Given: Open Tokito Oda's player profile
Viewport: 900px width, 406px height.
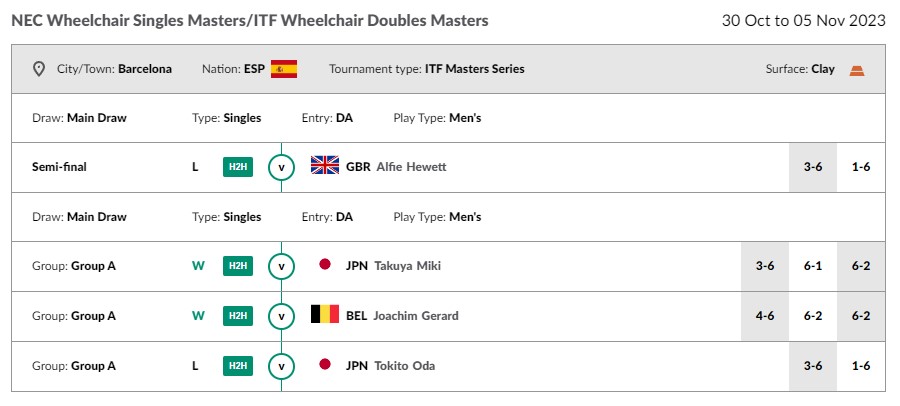Looking at the screenshot, I should pos(405,366).
